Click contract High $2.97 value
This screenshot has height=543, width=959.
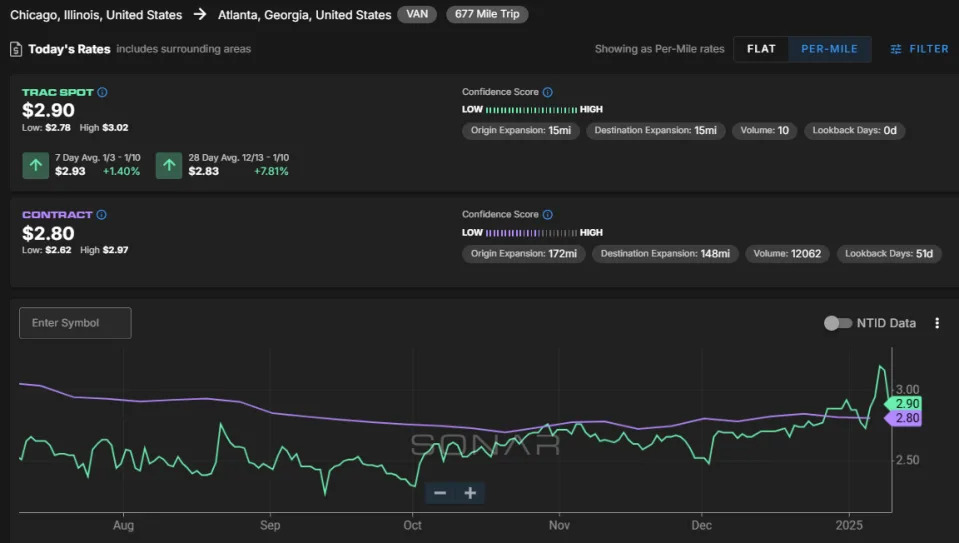[x=116, y=250]
